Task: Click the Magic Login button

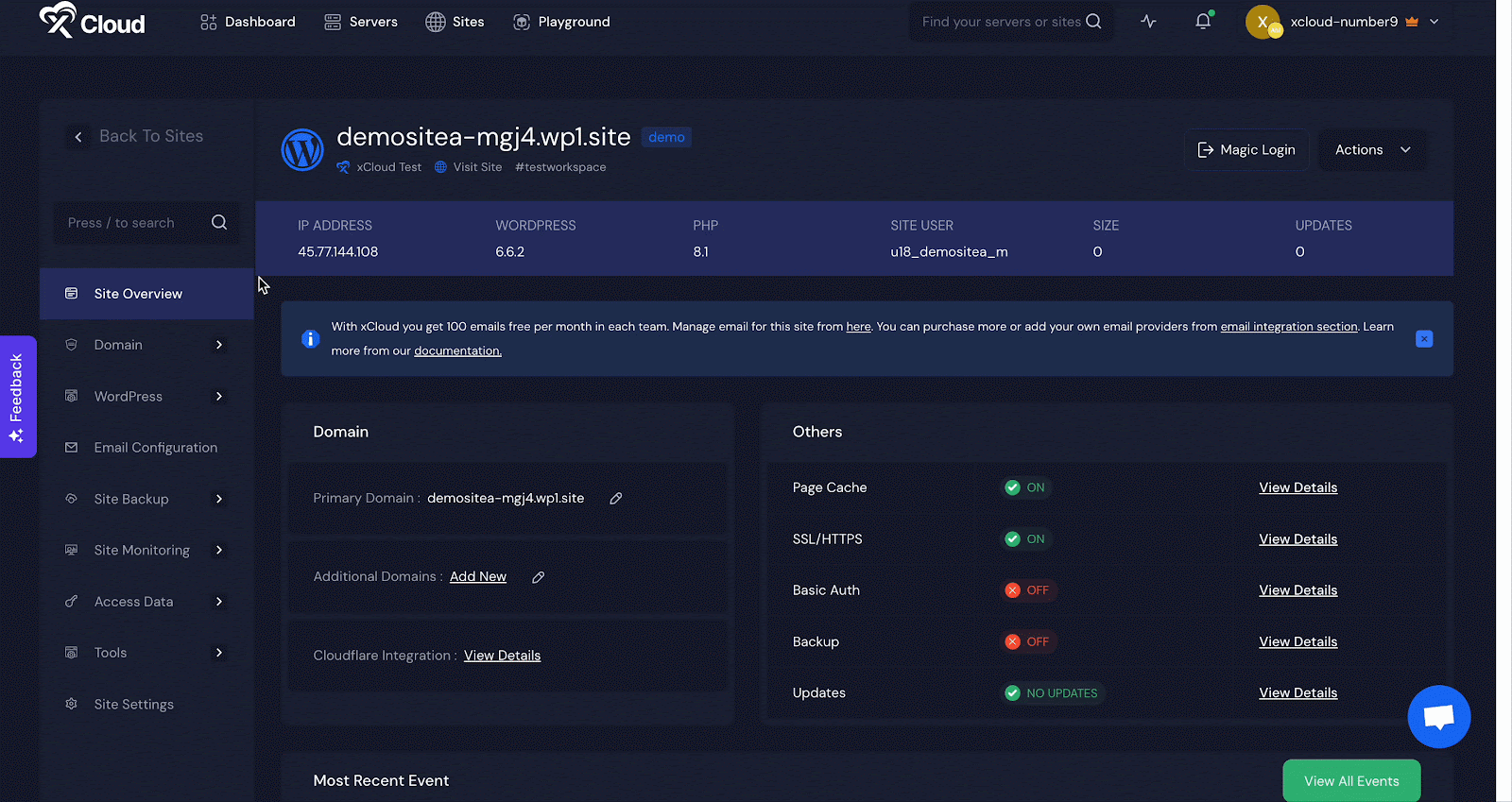Action: (1246, 150)
